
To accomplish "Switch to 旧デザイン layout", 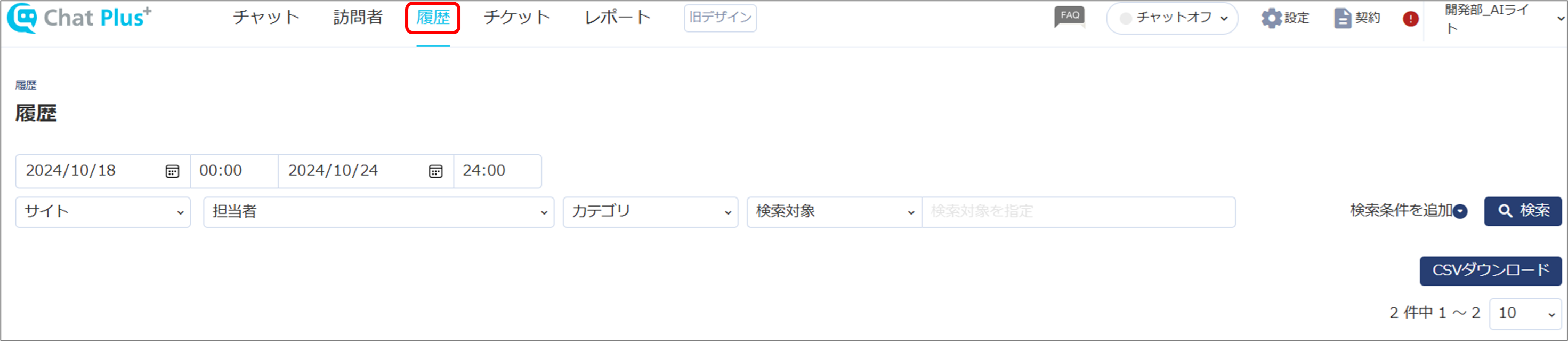I will click(720, 18).
